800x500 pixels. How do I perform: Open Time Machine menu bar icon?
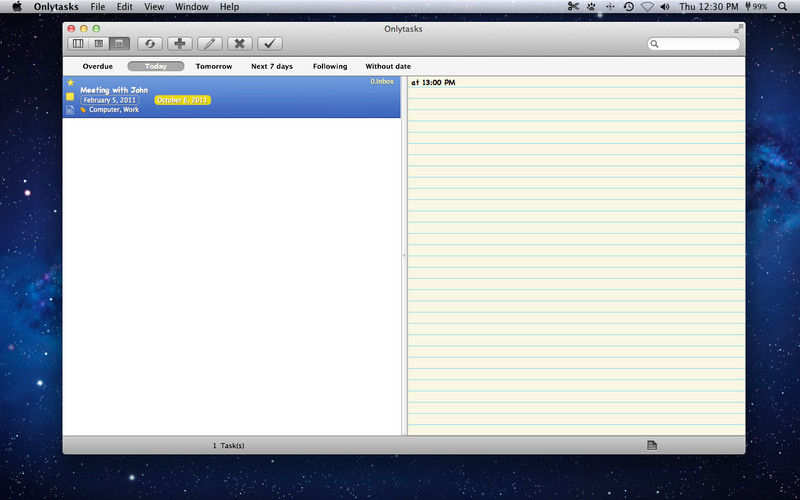pos(629,7)
